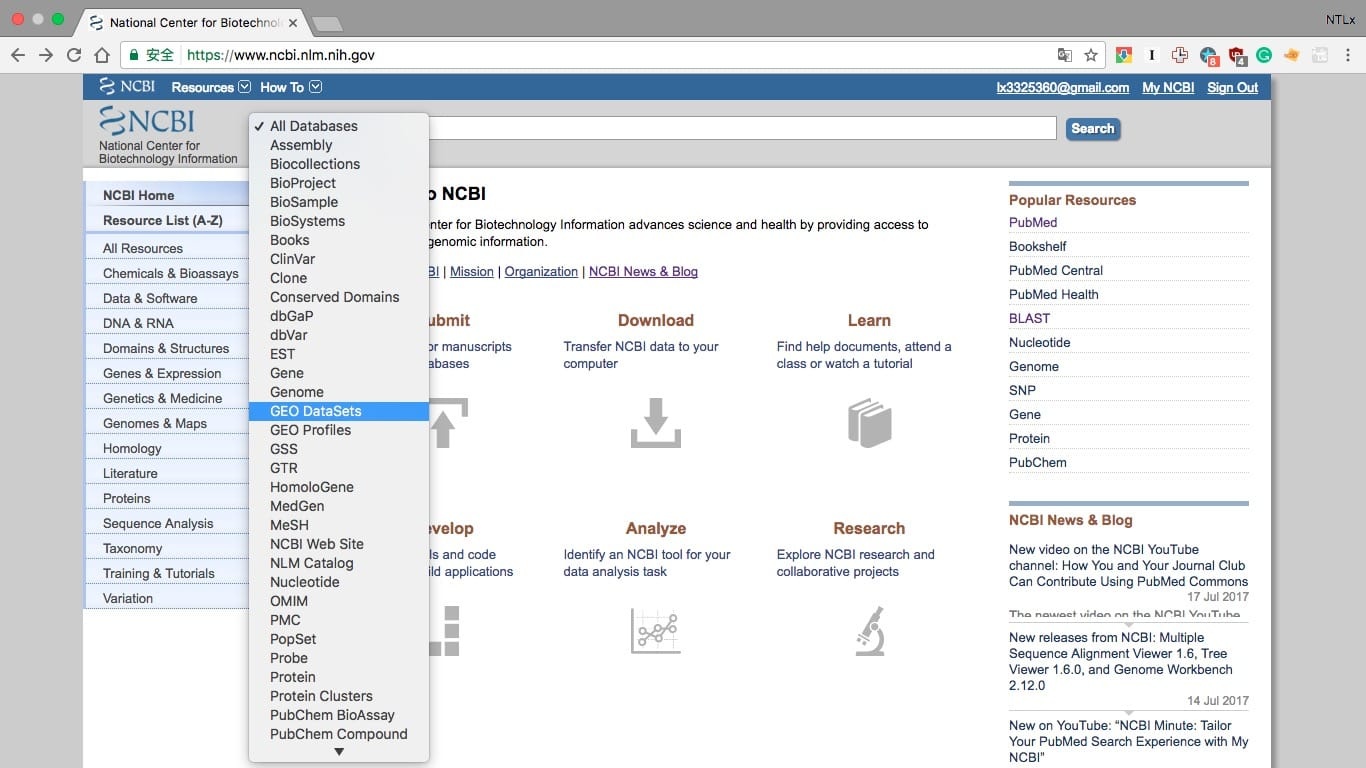Click the Research microscope icon
The width and height of the screenshot is (1366, 768).
870,630
